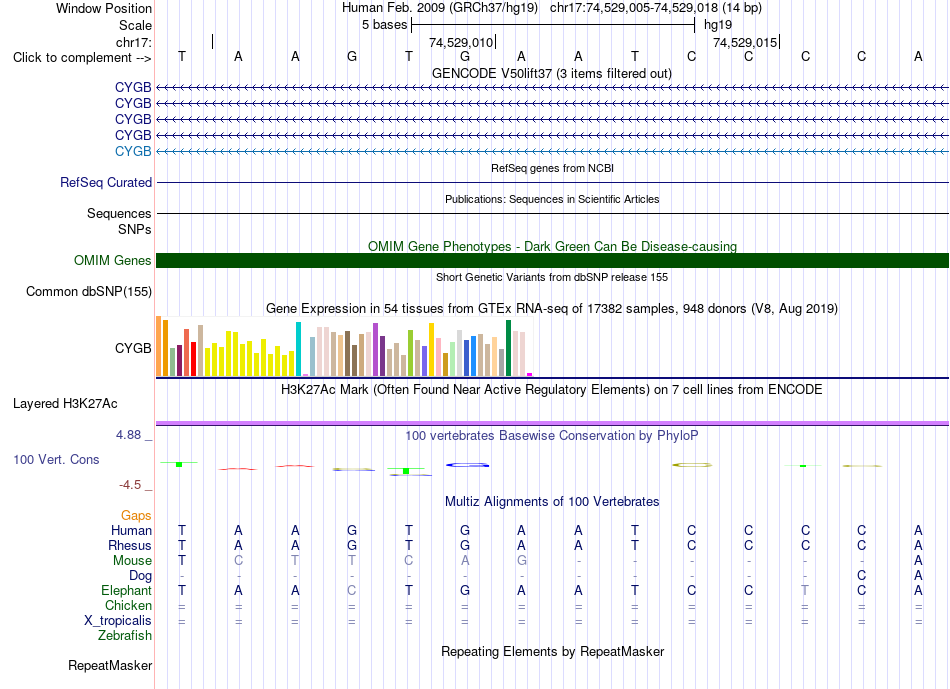The image size is (950, 689).
Task: Open the 100 Vert. Cons track label
Action: point(56,459)
